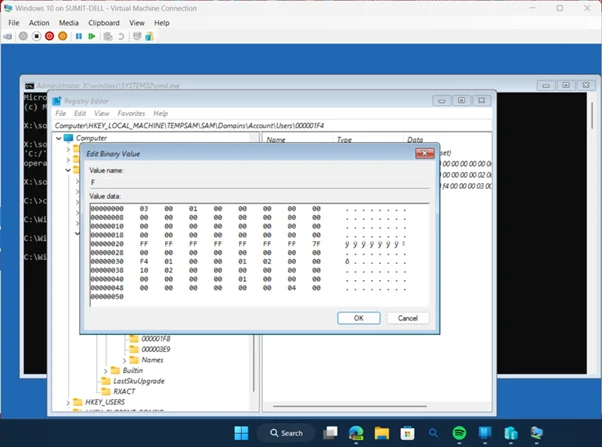Click the values pane horizontal scrollbar
Image resolution: width=602 pixels, height=447 pixels.
click(350, 406)
